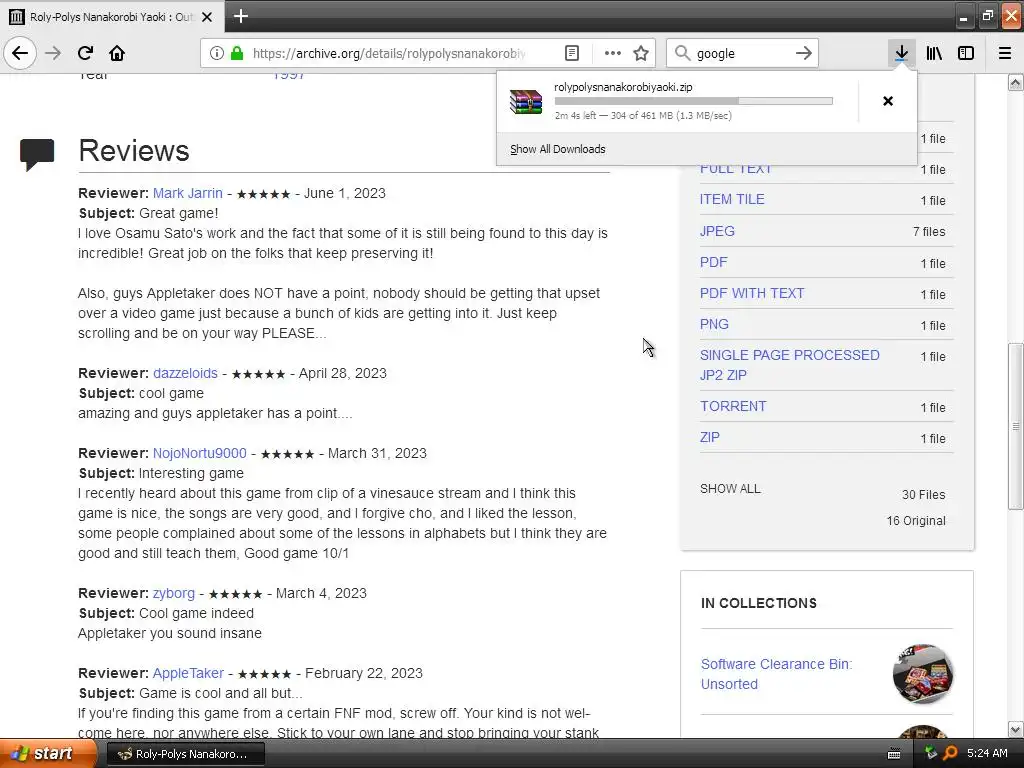Click the 16 Original count
The height and width of the screenshot is (768, 1024).
915,520
